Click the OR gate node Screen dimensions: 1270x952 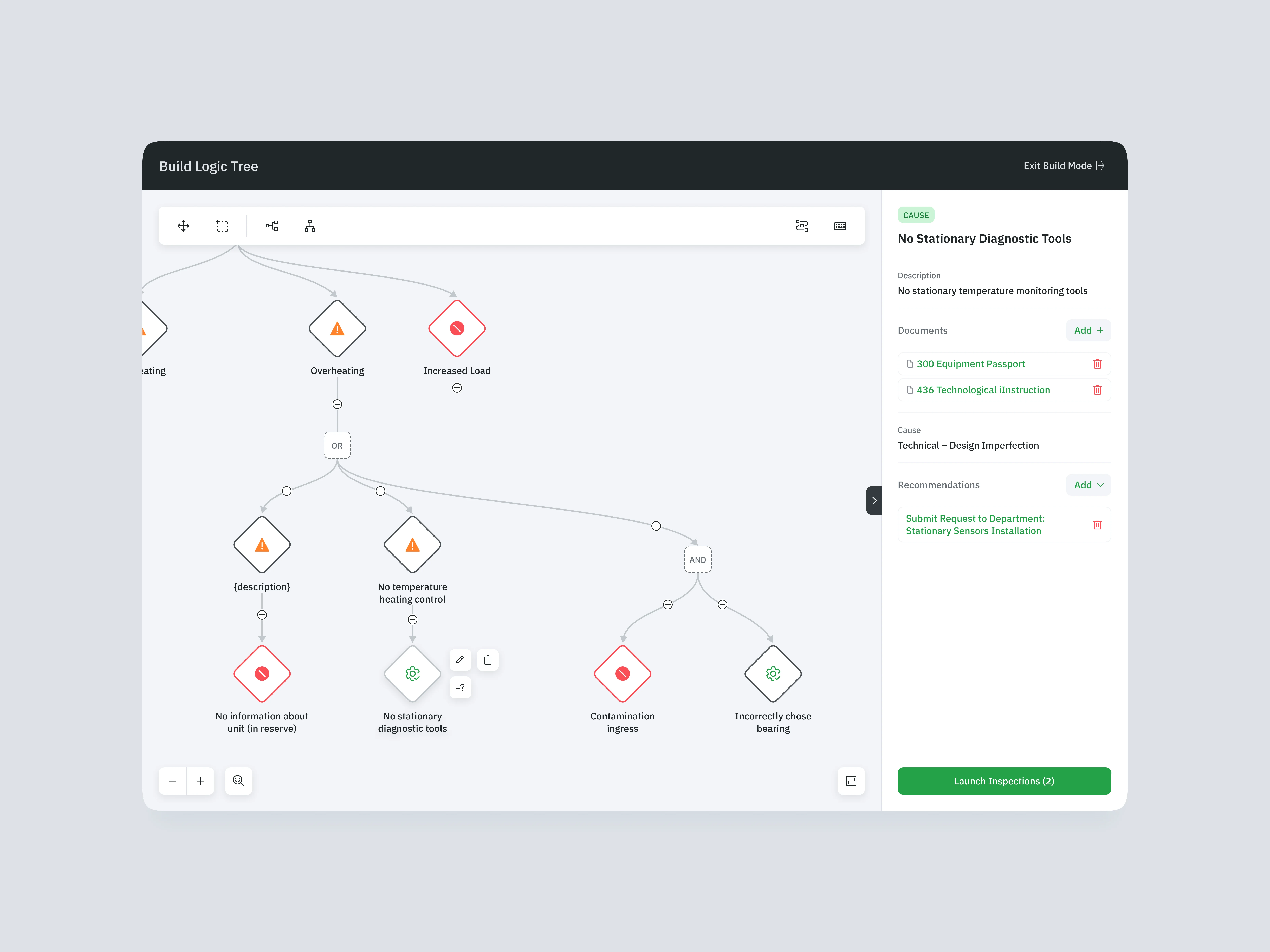coord(337,445)
